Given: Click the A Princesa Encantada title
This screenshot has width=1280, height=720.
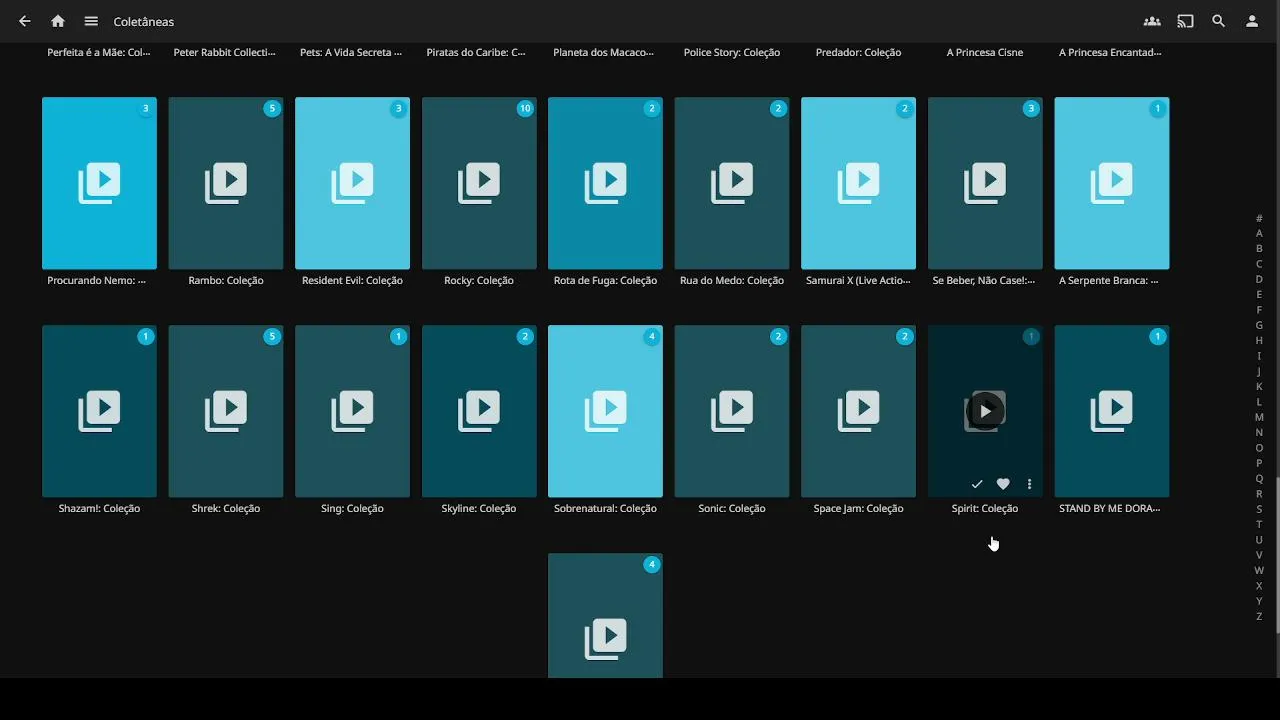Looking at the screenshot, I should [x=1110, y=52].
